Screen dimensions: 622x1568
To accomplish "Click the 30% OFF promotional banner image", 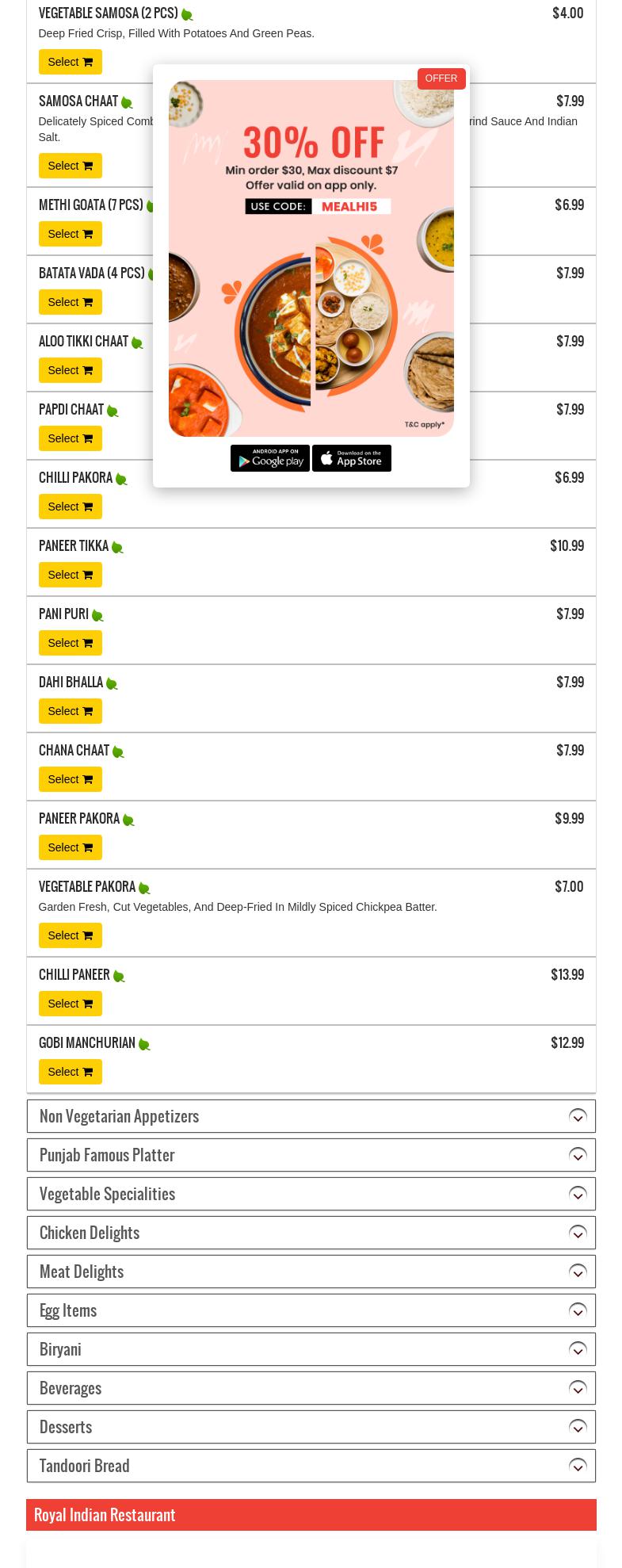I will click(311, 258).
